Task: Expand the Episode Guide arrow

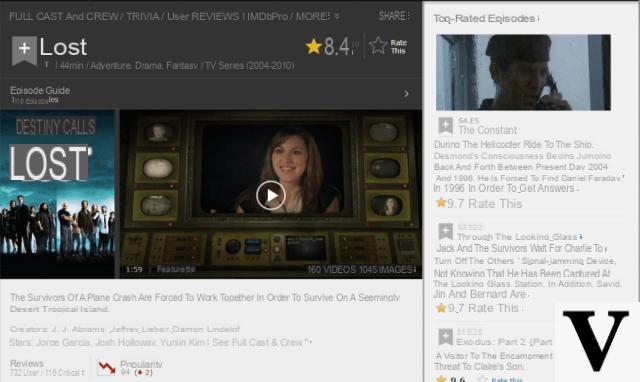Action: click(x=406, y=94)
